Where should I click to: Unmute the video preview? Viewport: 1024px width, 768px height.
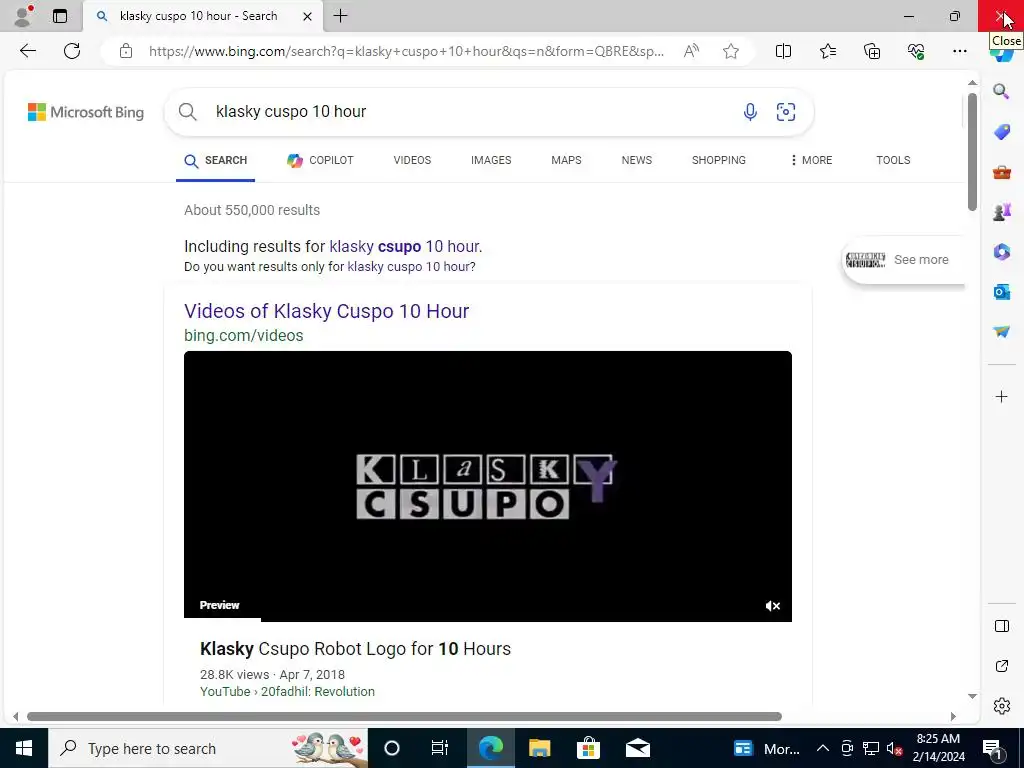click(x=773, y=605)
